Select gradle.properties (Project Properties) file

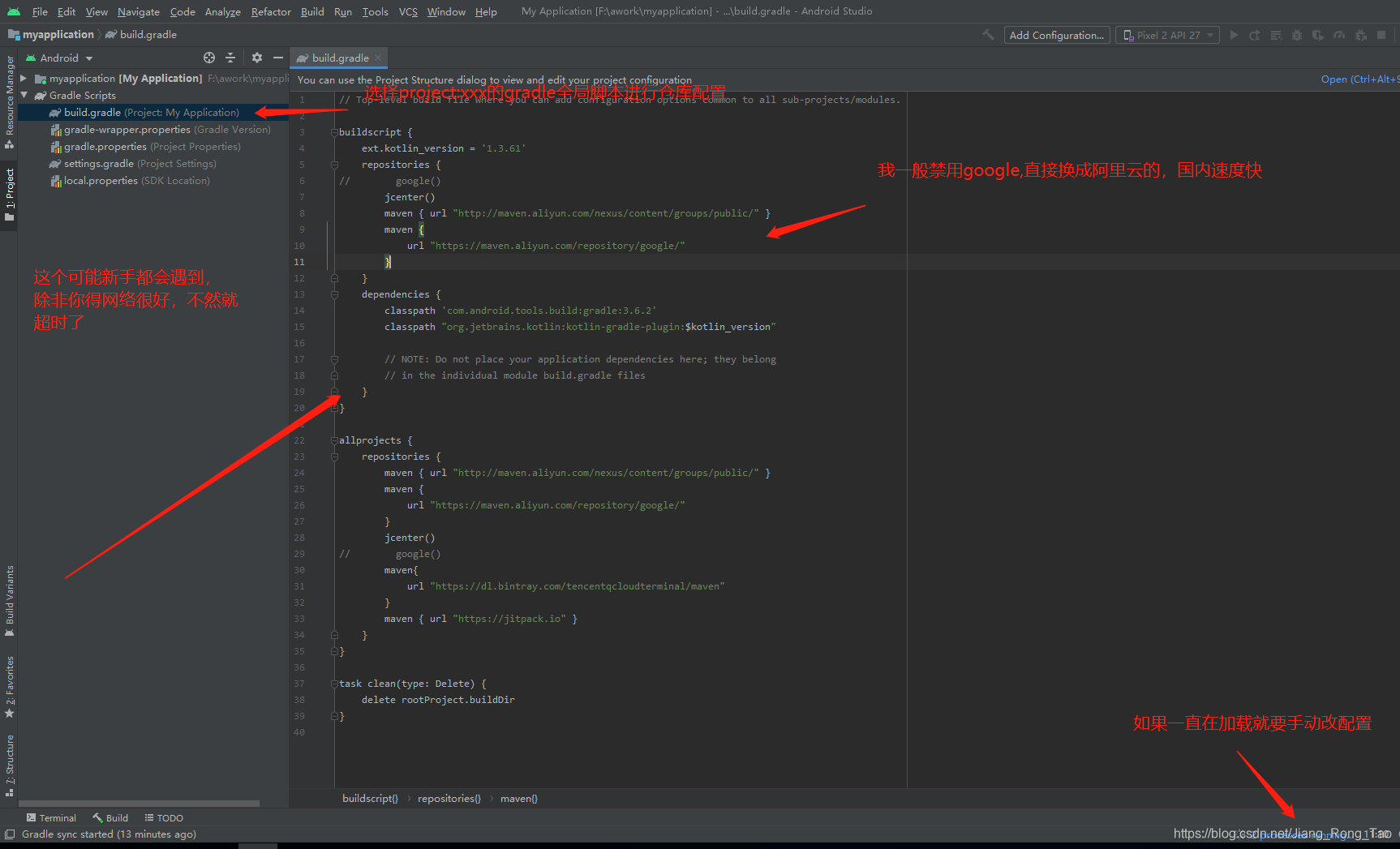(153, 147)
